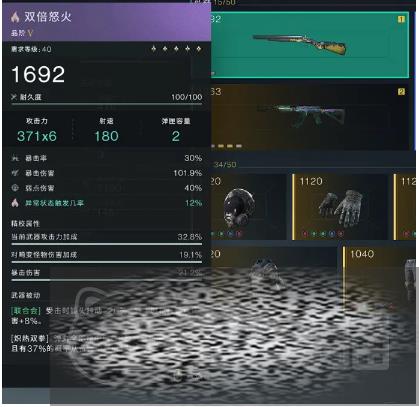Image resolution: width=419 pixels, height=407 pixels.
Task: Click the 暴击伤害 crit damage stat icon
Action: tap(15, 173)
